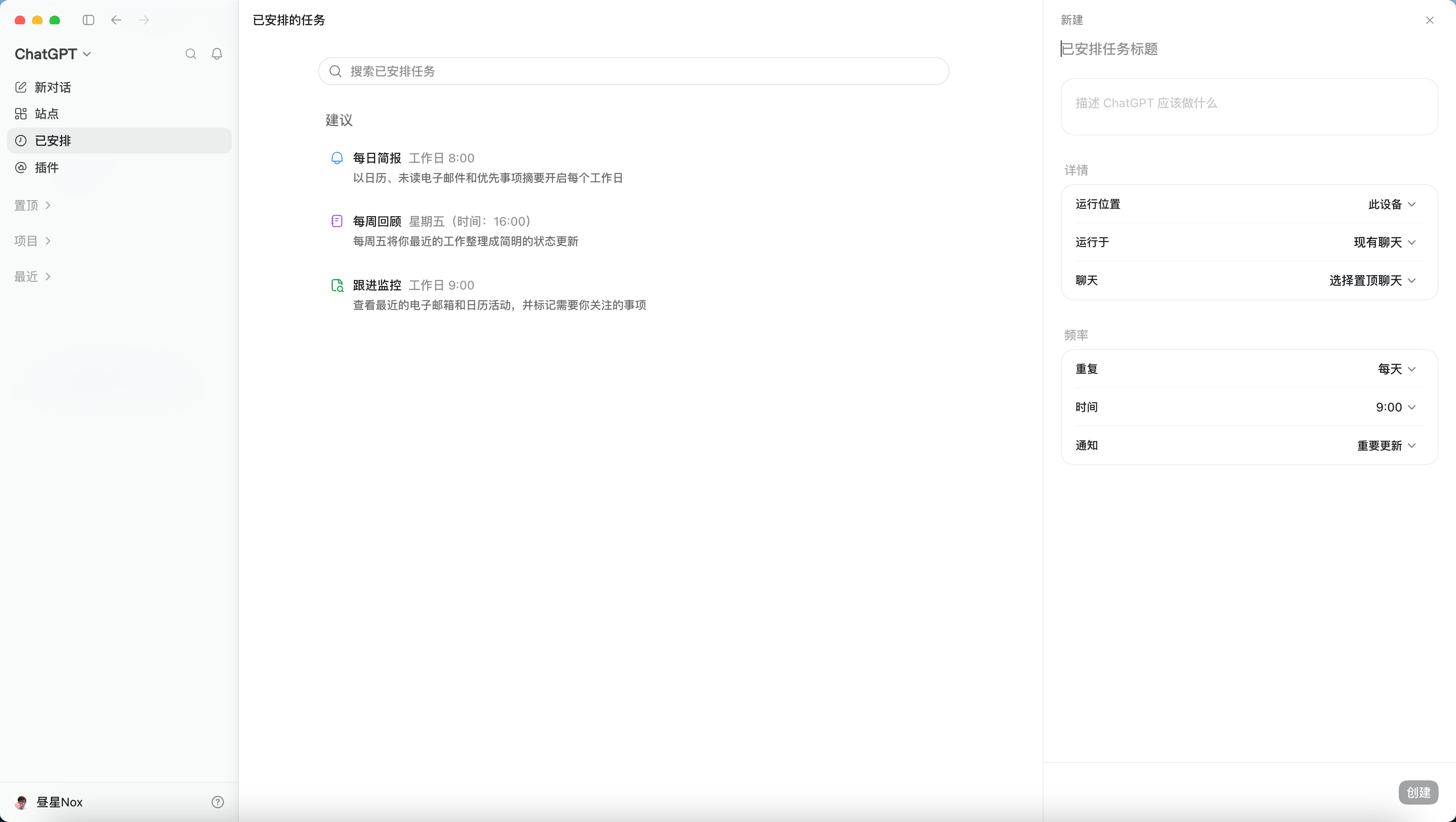The image size is (1456, 822).
Task: Open help question mark icon
Action: (218, 802)
